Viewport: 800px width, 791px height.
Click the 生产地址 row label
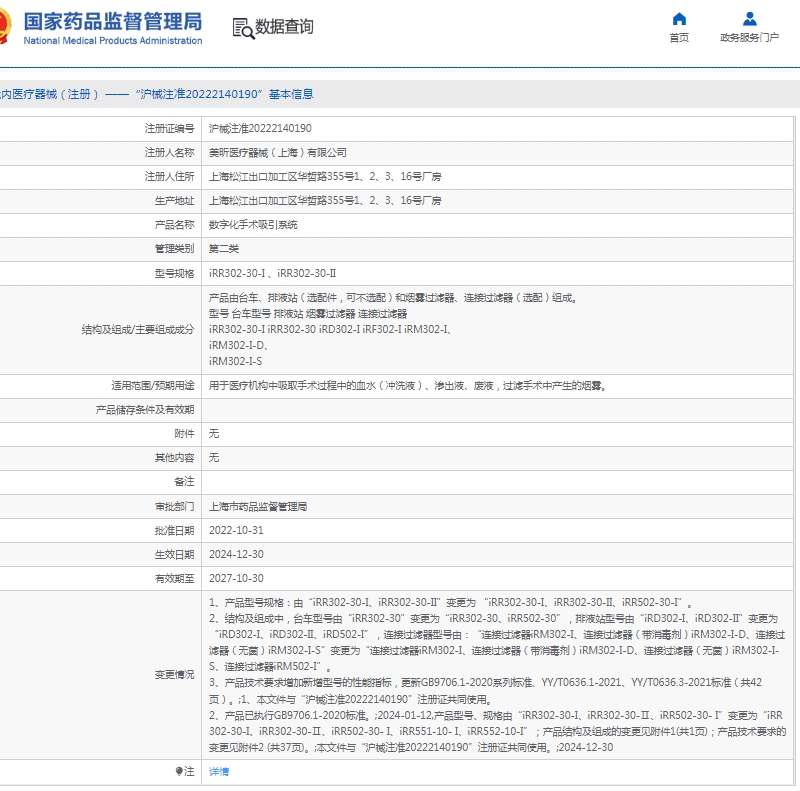pos(174,201)
